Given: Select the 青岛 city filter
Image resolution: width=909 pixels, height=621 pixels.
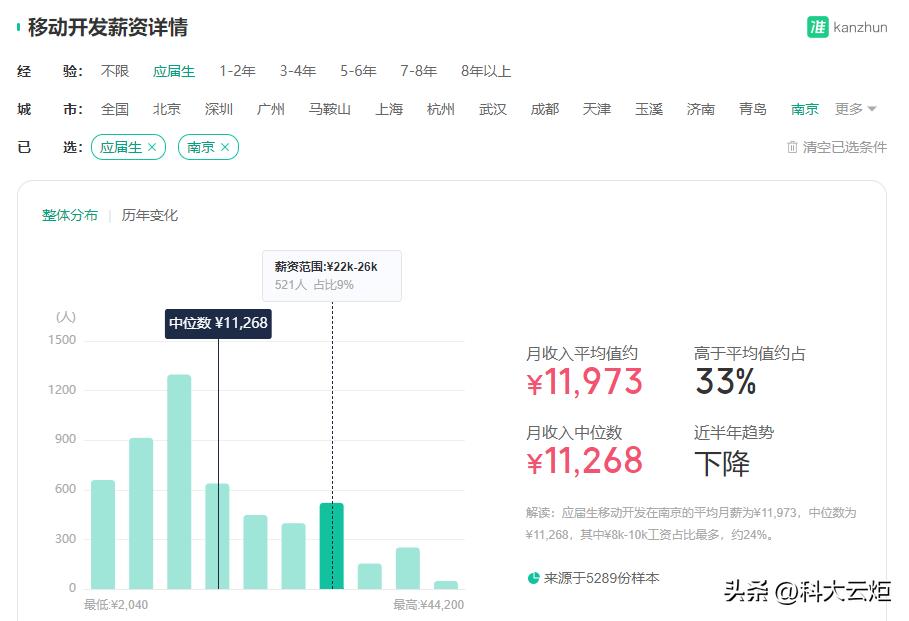Looking at the screenshot, I should [x=752, y=109].
